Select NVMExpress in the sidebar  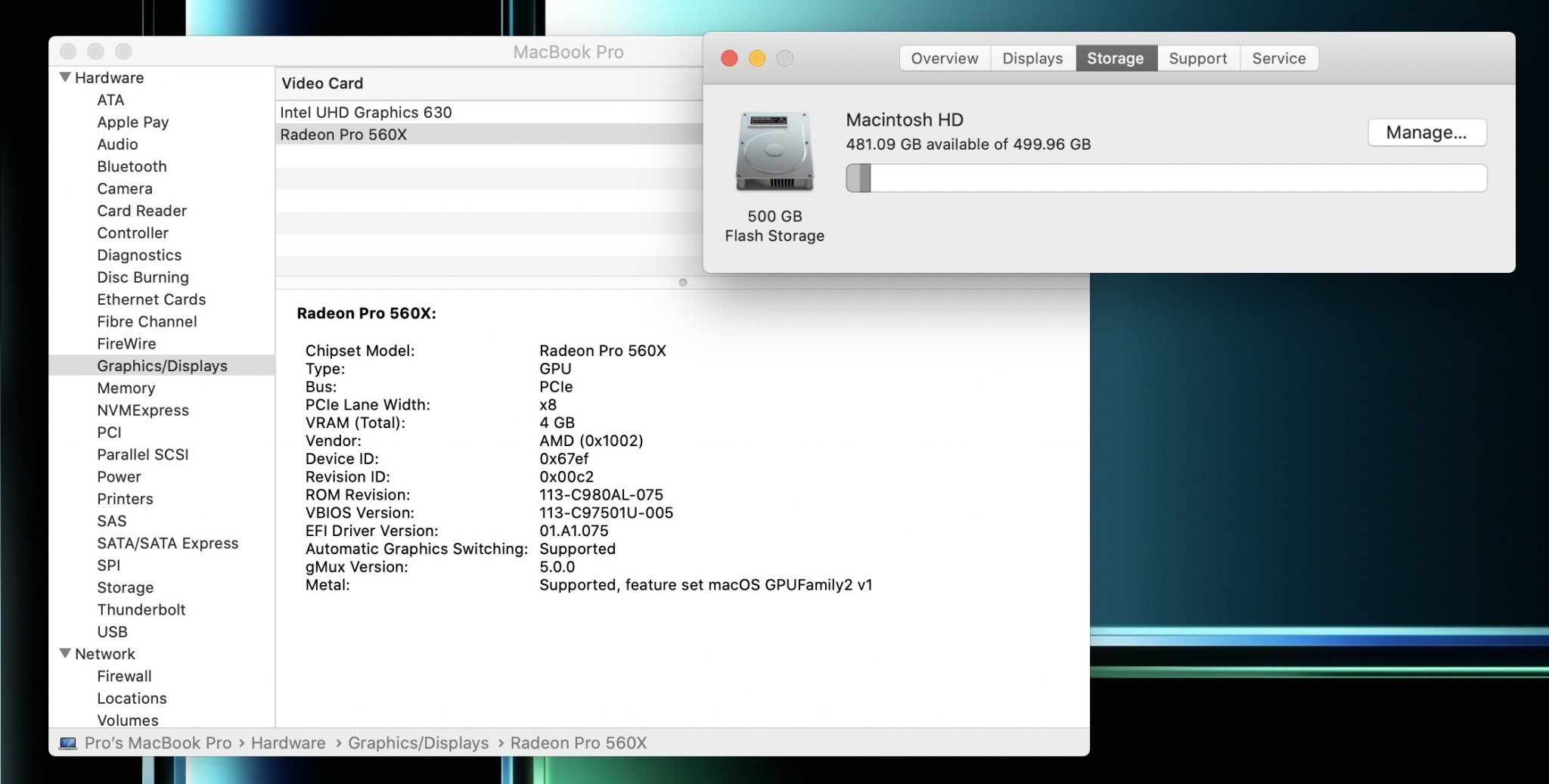pos(143,411)
